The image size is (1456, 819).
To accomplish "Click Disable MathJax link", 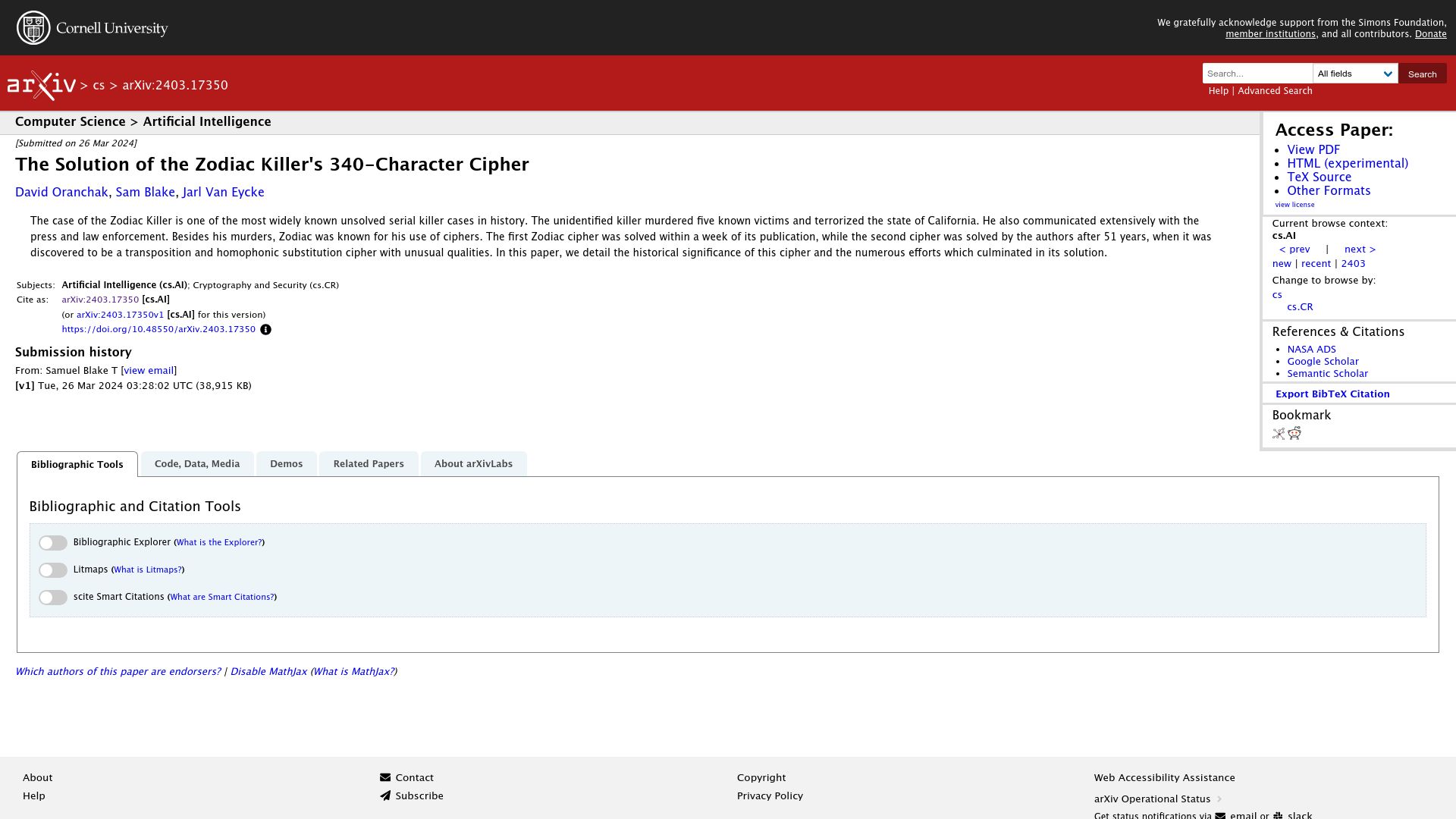I will click(268, 672).
